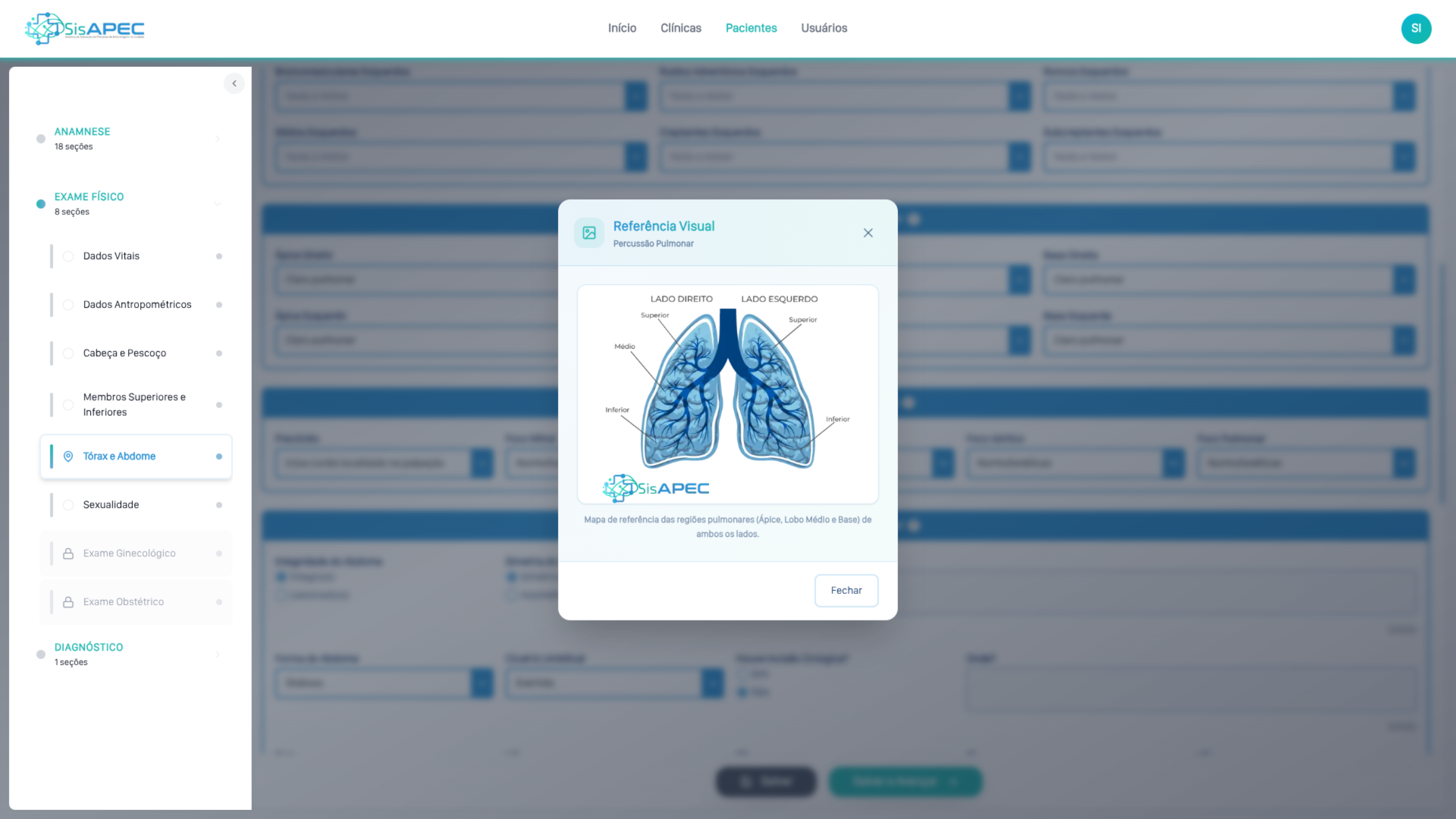Viewport: 1456px width, 819px height.
Task: Open the Usuários menu item
Action: pyautogui.click(x=824, y=28)
